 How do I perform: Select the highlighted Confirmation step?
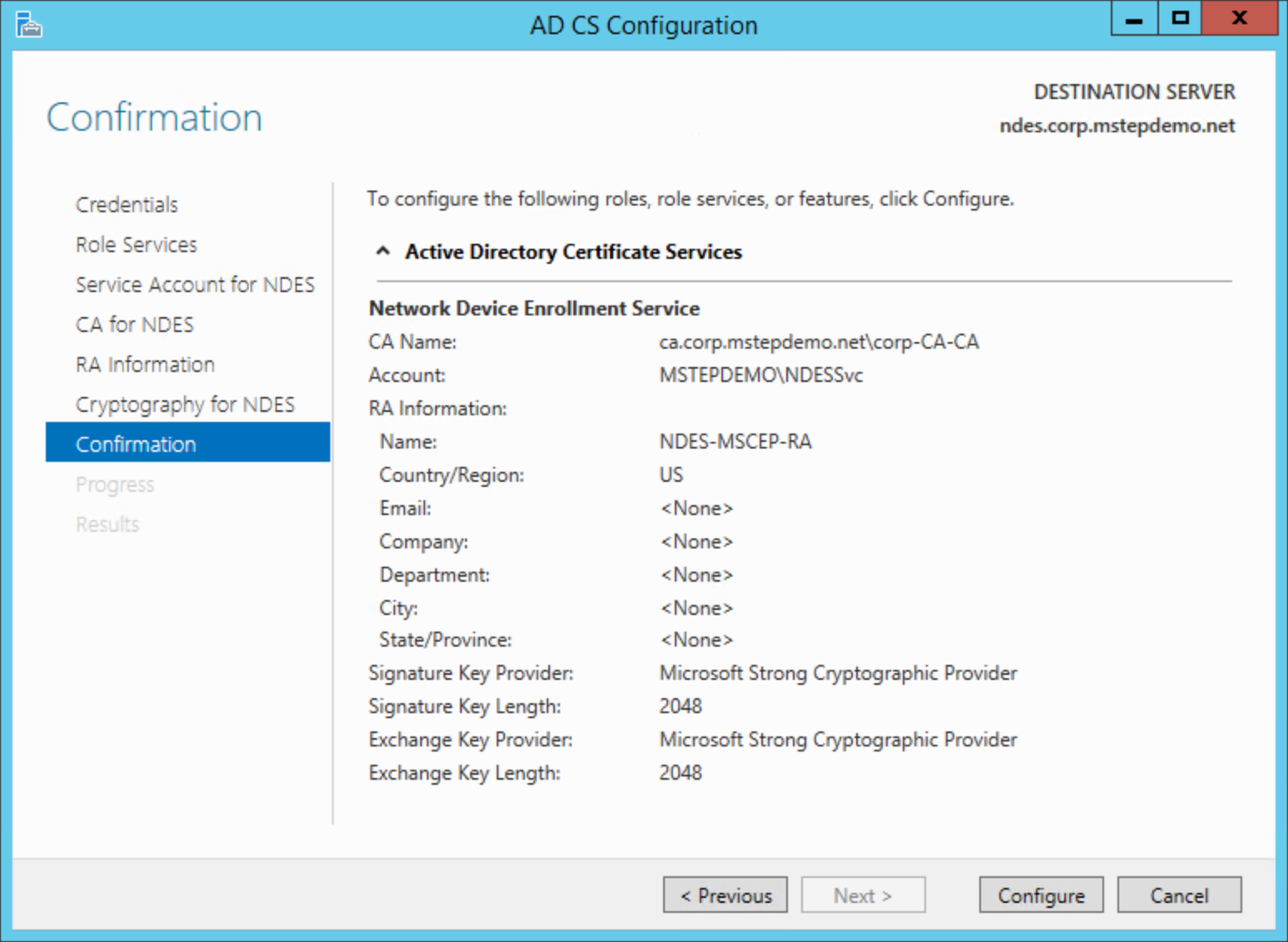point(136,444)
